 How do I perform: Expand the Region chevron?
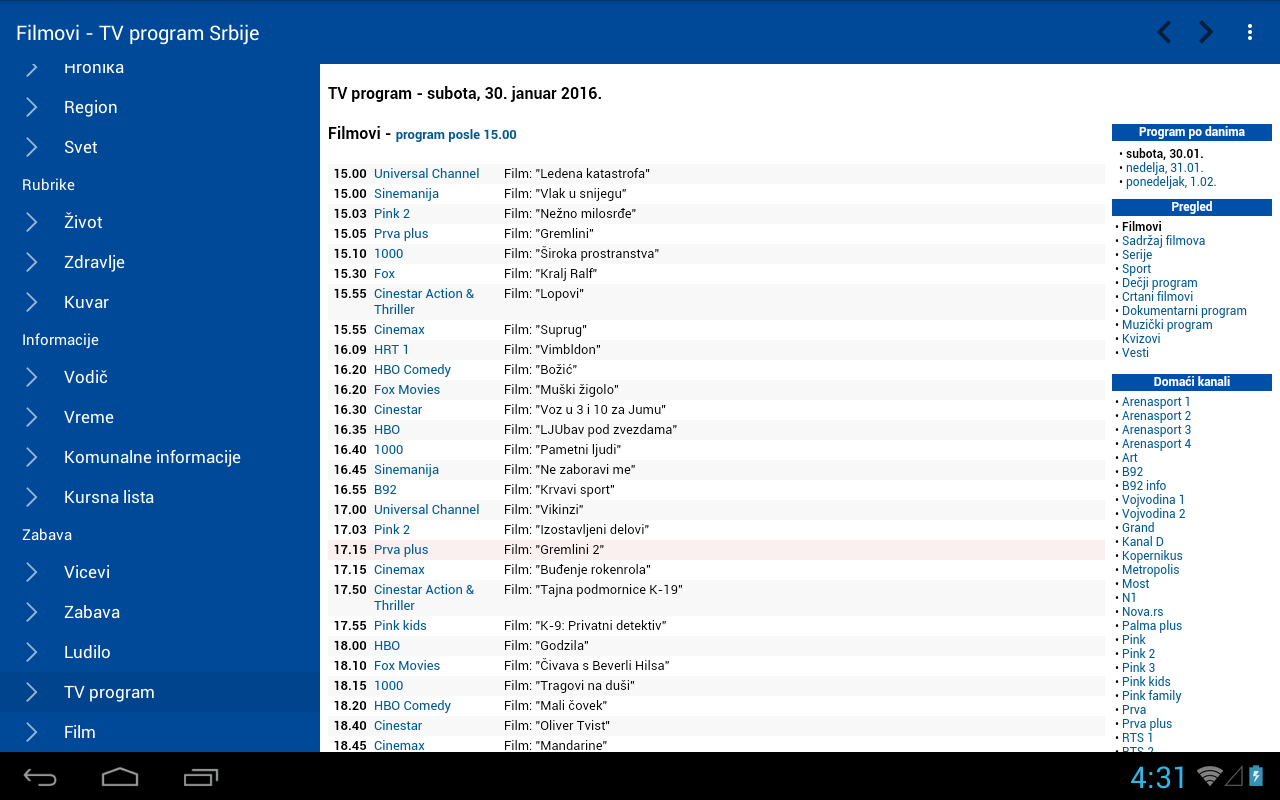coord(32,107)
